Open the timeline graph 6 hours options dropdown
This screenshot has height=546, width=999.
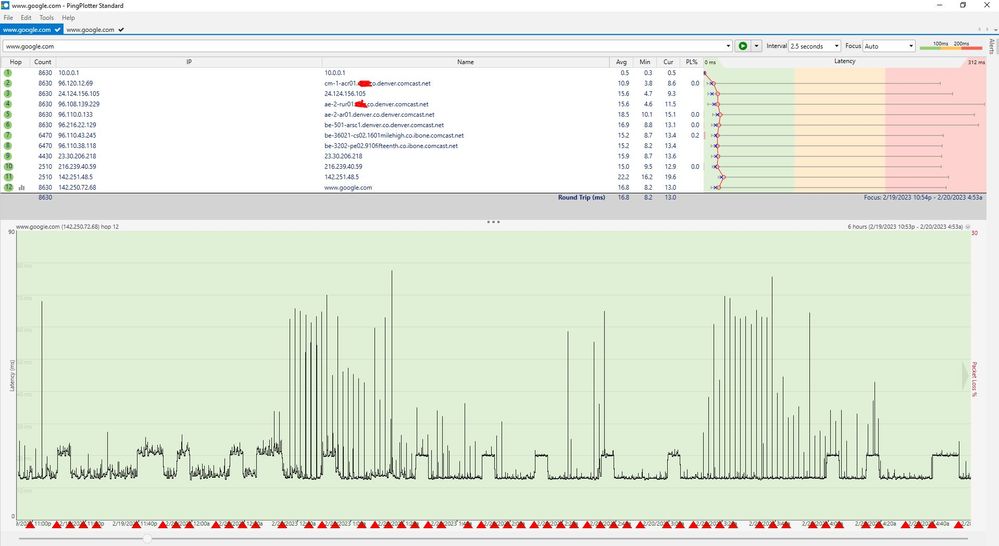[x=968, y=227]
